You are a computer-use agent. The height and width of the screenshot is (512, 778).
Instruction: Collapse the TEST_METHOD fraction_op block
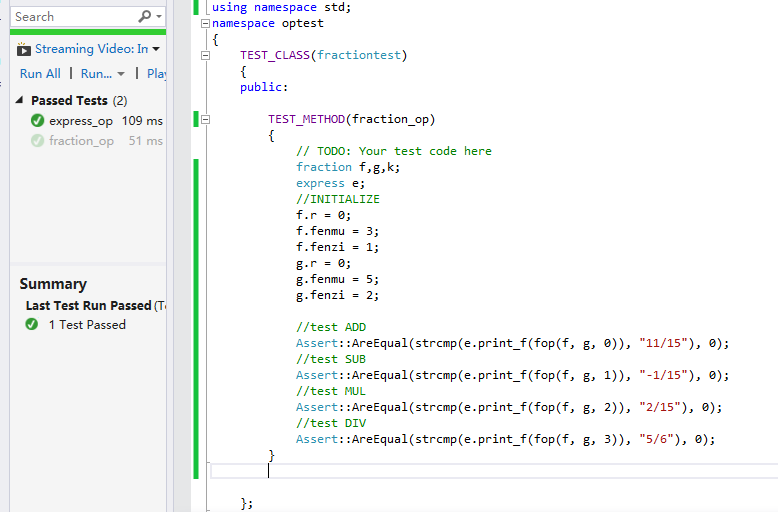205,120
